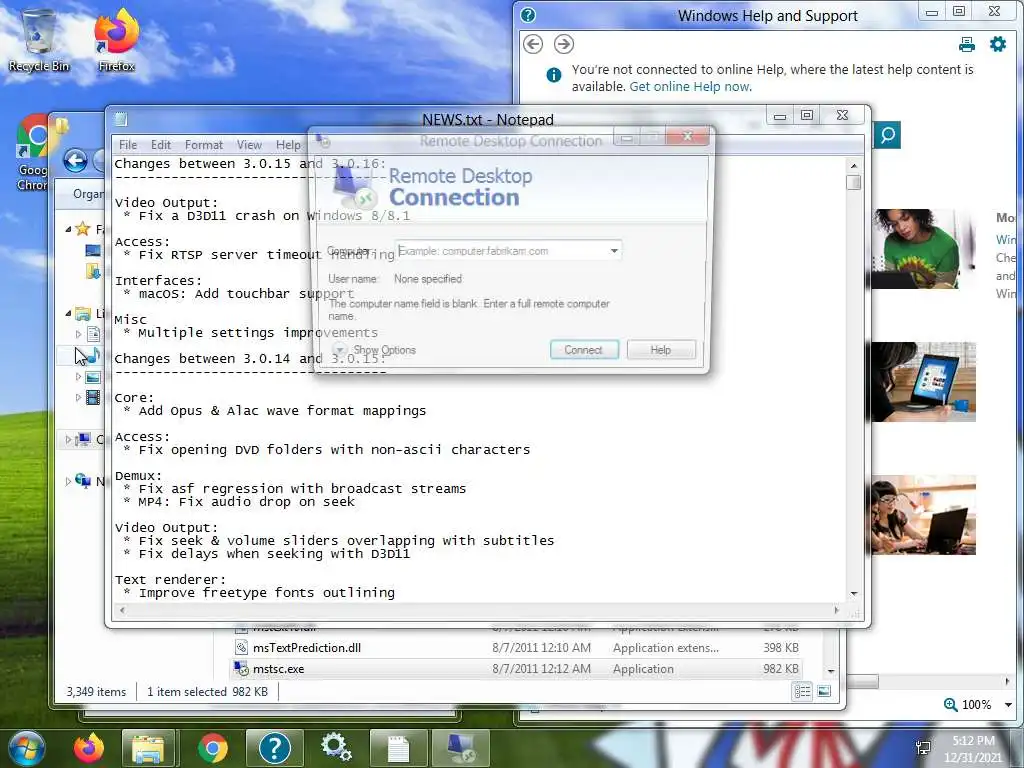1024x768 pixels.
Task: Select msTextPrediction.dll in Explorer
Action: coord(516,648)
